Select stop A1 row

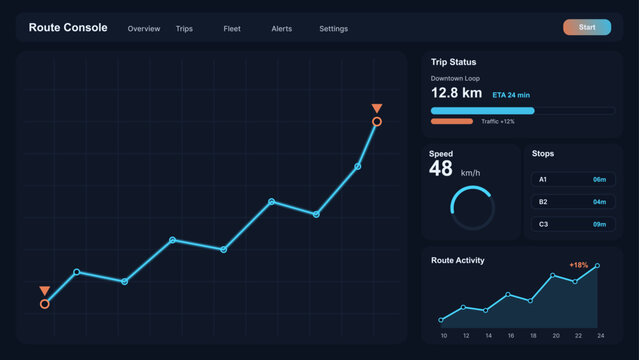click(x=573, y=179)
